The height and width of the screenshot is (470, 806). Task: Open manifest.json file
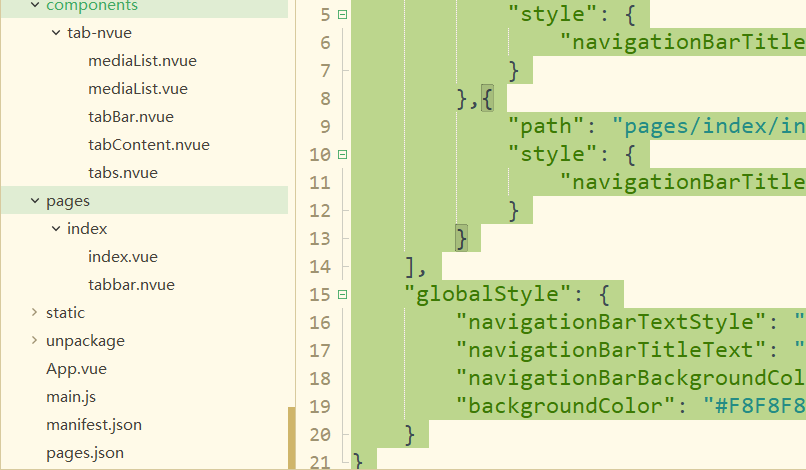click(x=94, y=425)
